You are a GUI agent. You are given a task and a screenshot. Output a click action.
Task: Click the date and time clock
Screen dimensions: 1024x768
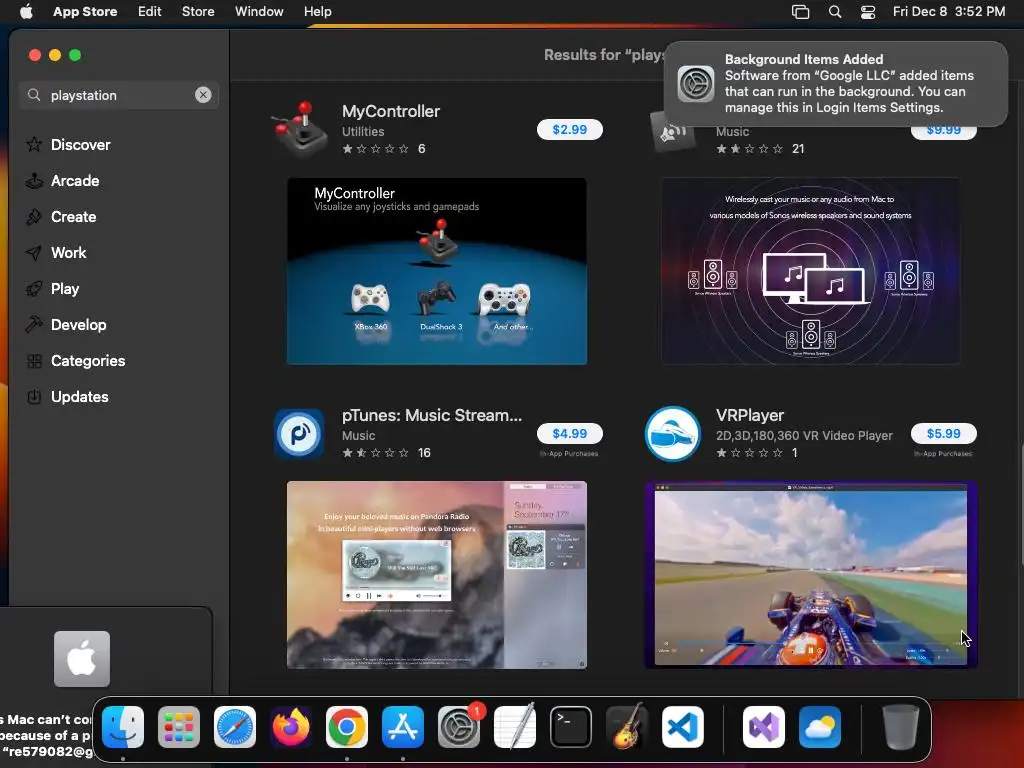[949, 11]
